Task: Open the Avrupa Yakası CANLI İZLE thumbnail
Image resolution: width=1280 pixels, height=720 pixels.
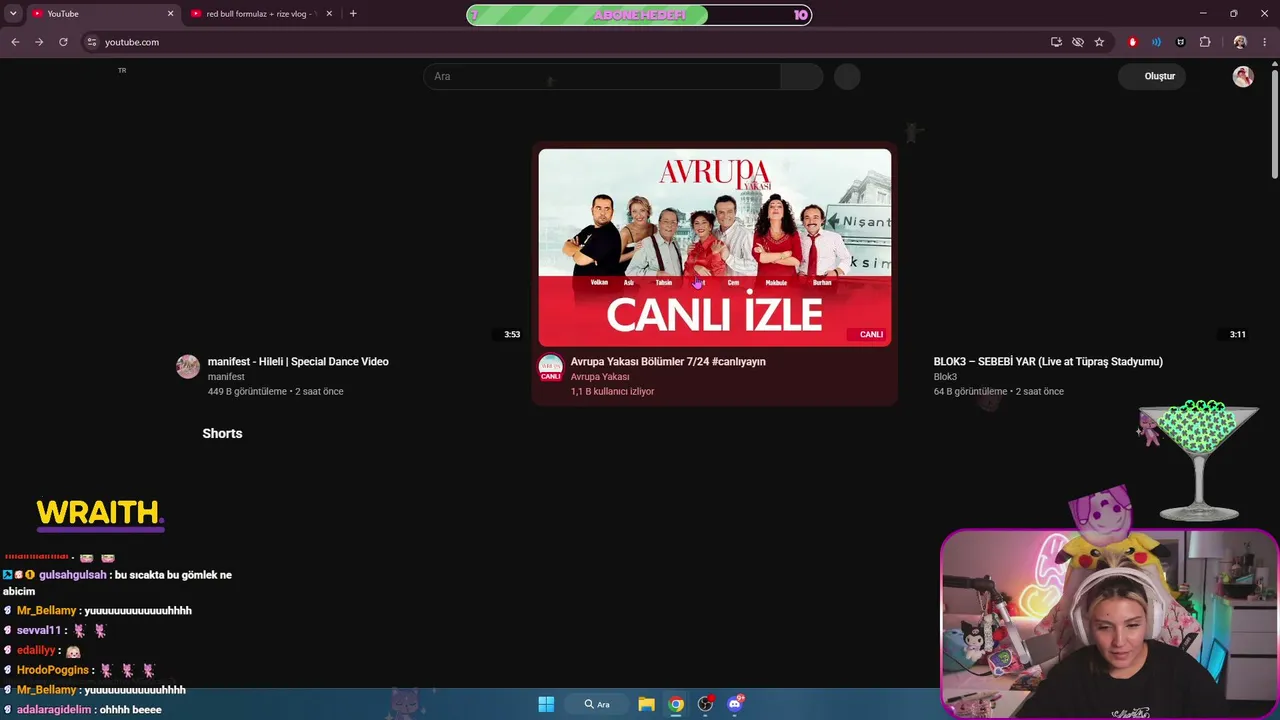Action: (x=715, y=247)
